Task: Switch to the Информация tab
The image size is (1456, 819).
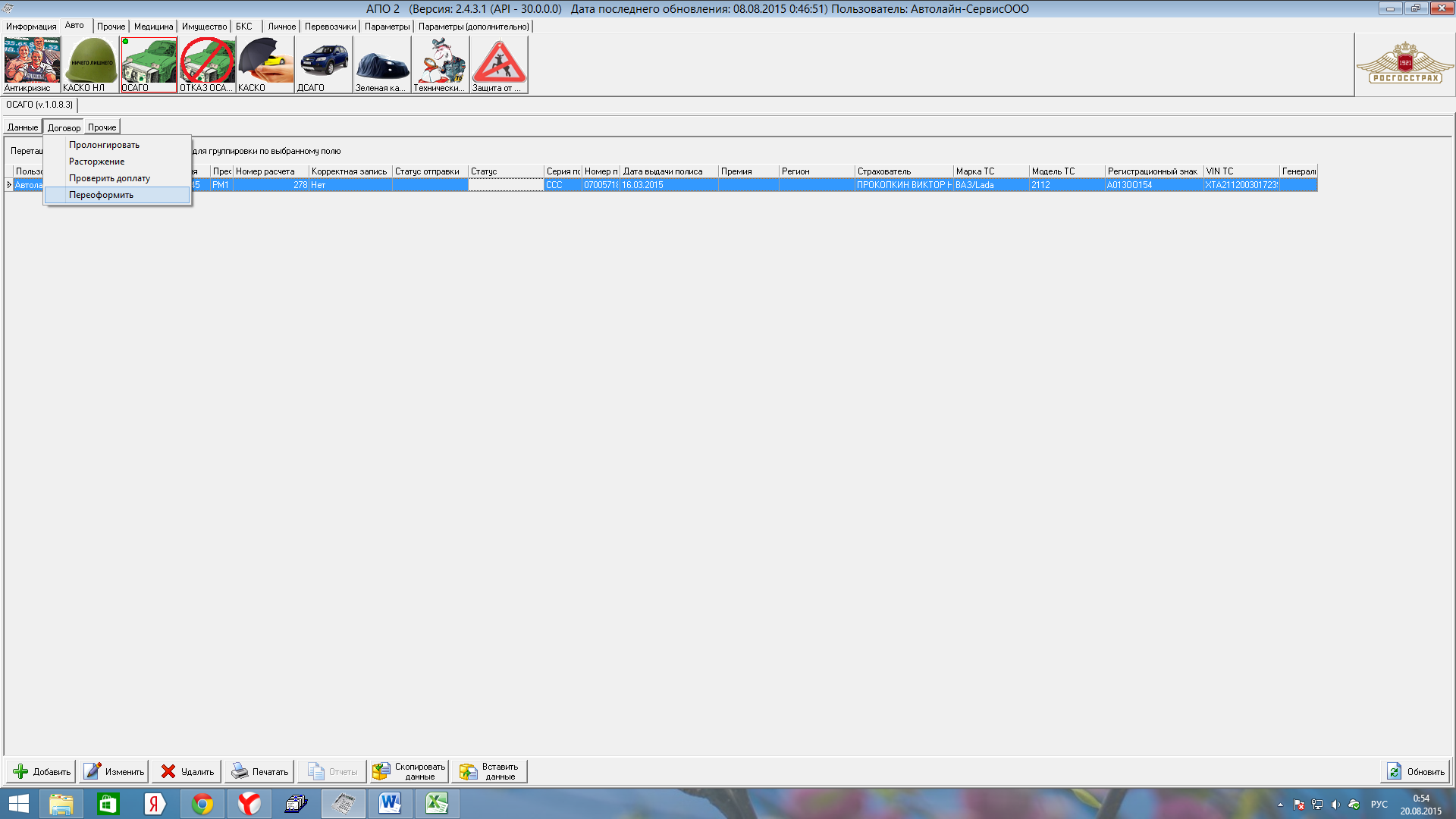Action: point(31,27)
